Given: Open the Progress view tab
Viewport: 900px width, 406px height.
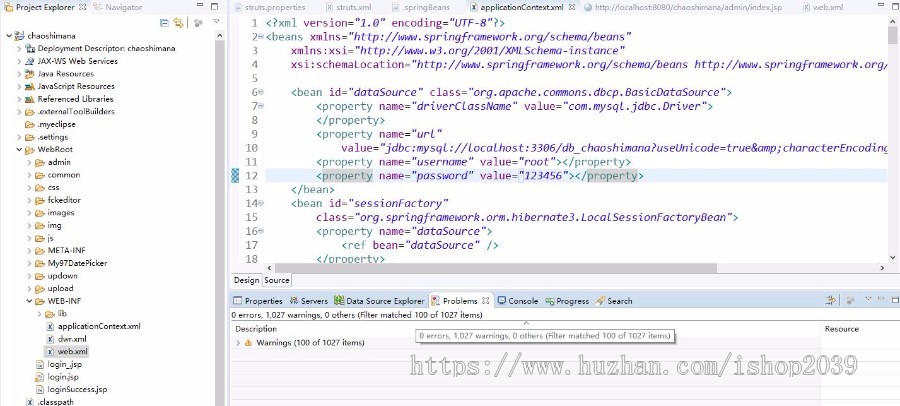Looking at the screenshot, I should [x=567, y=300].
